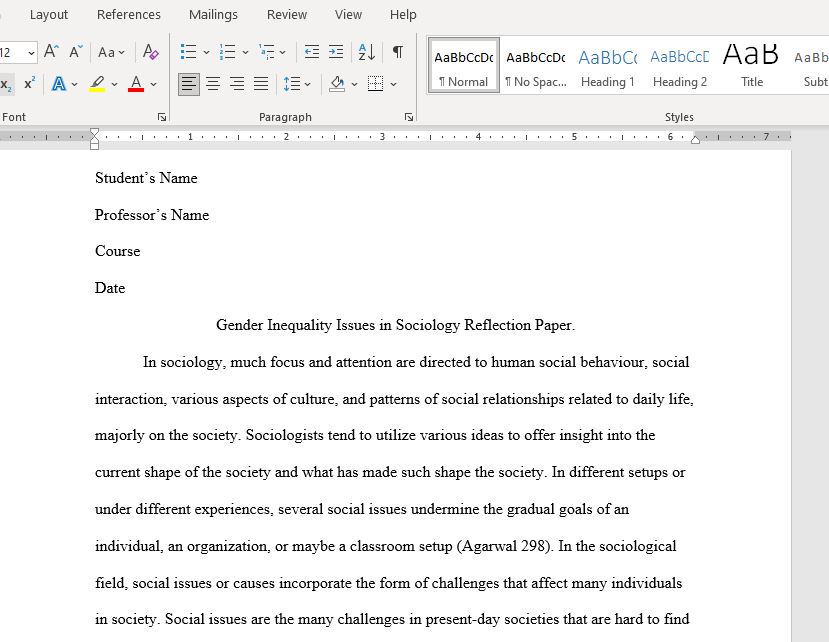This screenshot has width=829, height=642.
Task: Open the font size box dropdown
Action: point(31,53)
